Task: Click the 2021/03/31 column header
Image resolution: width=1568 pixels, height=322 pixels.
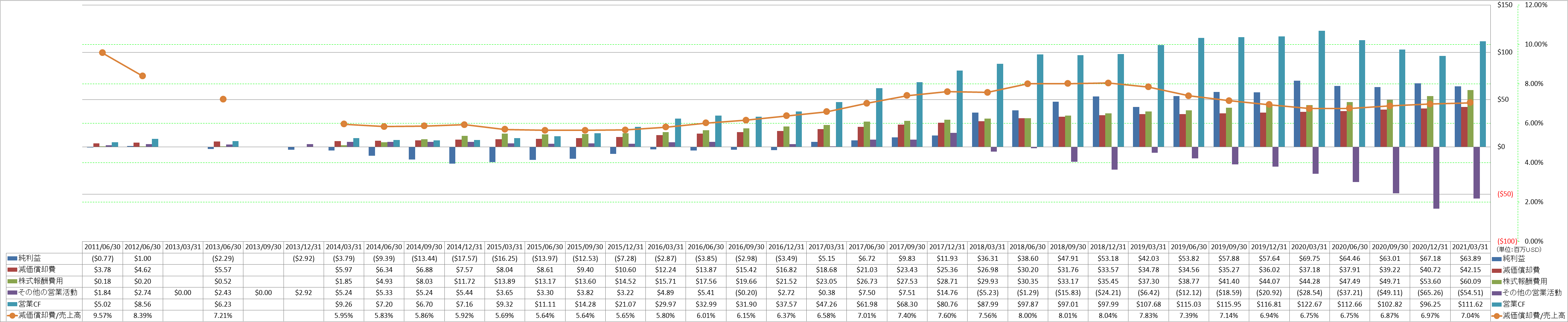Action: (x=1470, y=247)
